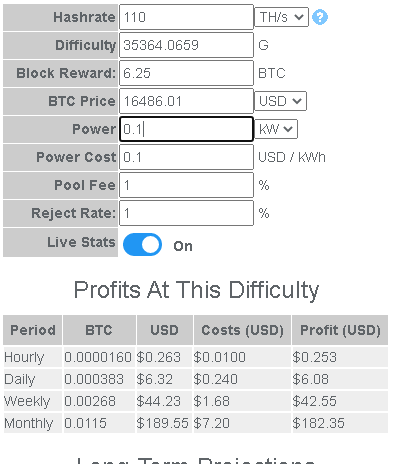This screenshot has width=394, height=464.
Task: Click the BTC Price input field
Action: pos(186,101)
